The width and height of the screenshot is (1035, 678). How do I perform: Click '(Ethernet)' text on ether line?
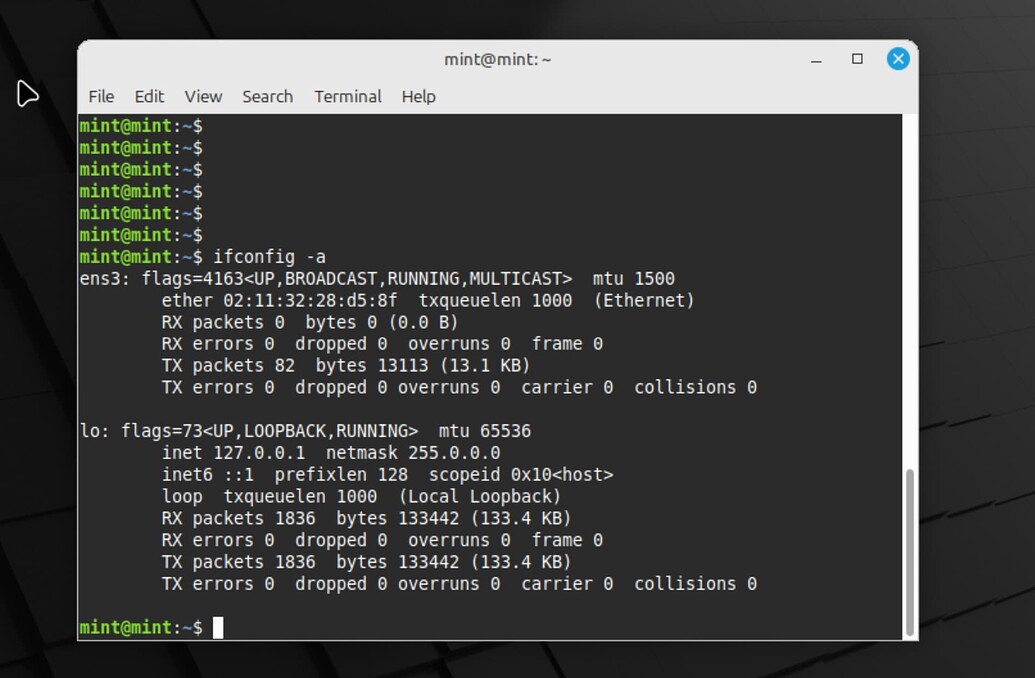644,300
